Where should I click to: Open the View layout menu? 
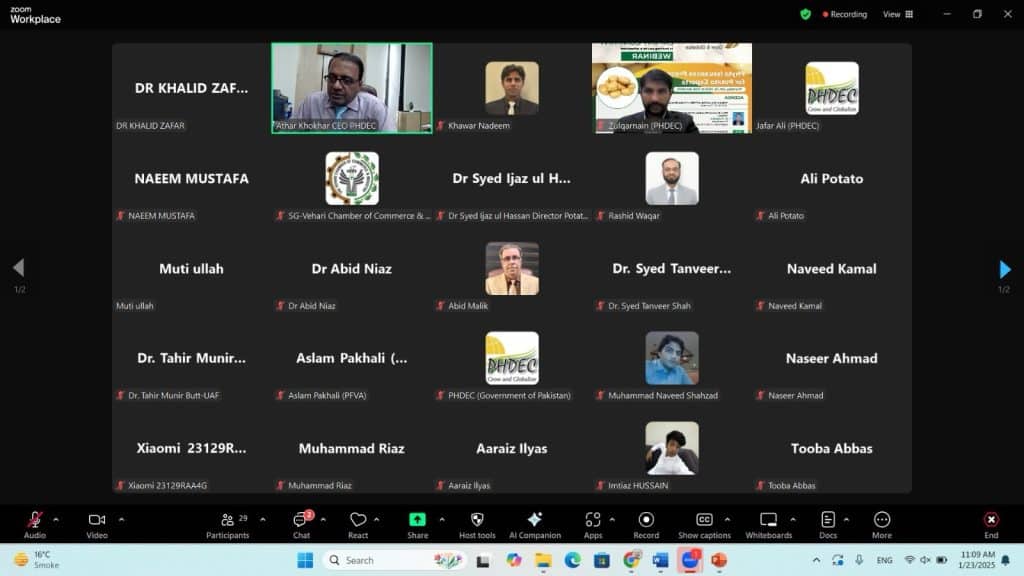897,14
